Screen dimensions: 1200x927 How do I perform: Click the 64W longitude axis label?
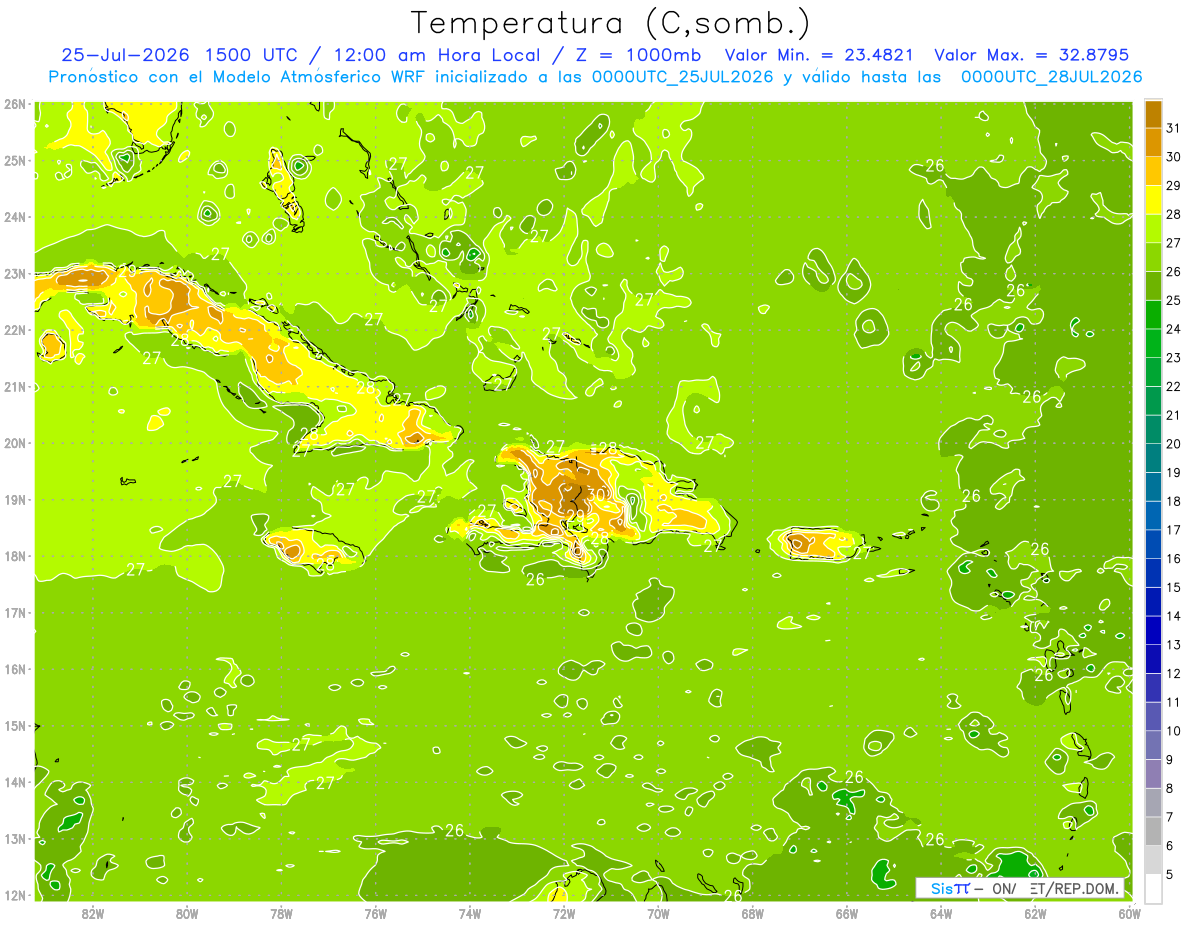(941, 913)
